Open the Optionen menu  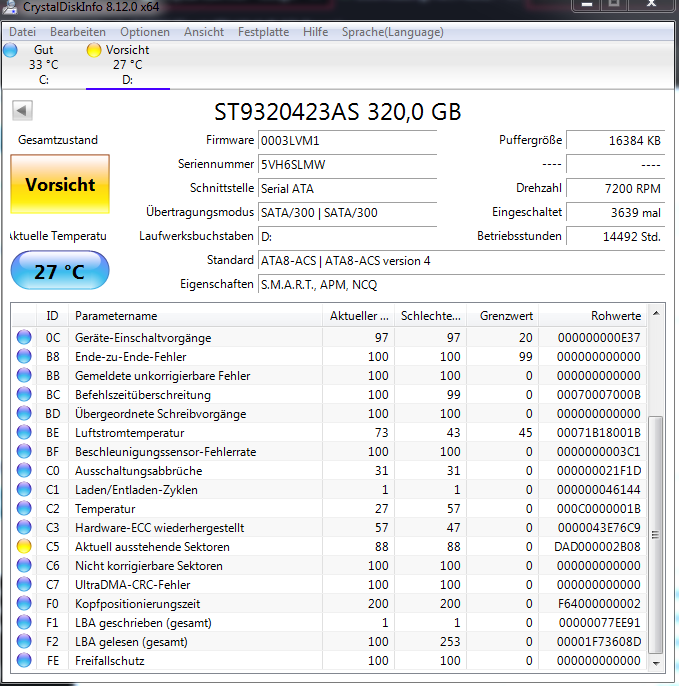coord(145,32)
